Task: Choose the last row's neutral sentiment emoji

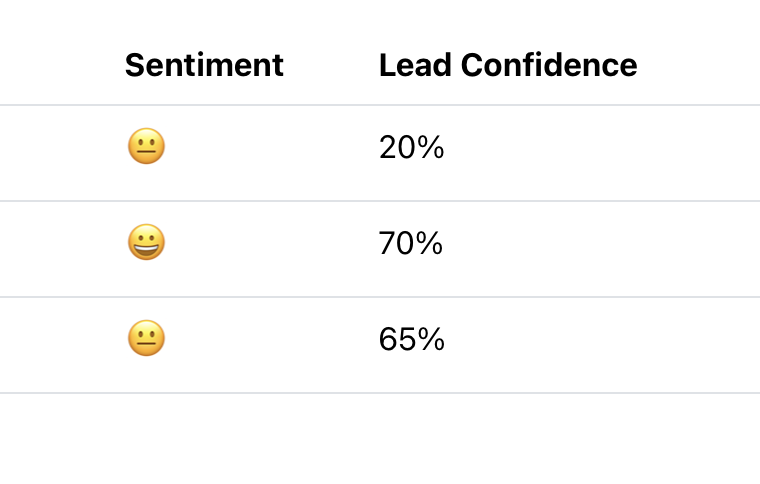Action: (146, 339)
